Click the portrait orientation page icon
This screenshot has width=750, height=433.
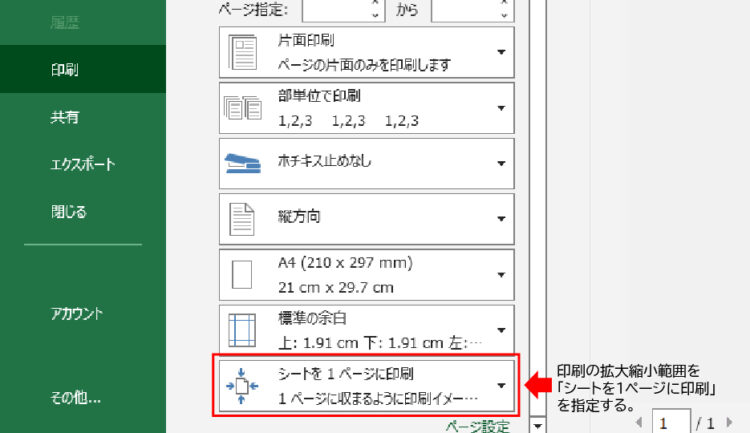click(243, 218)
